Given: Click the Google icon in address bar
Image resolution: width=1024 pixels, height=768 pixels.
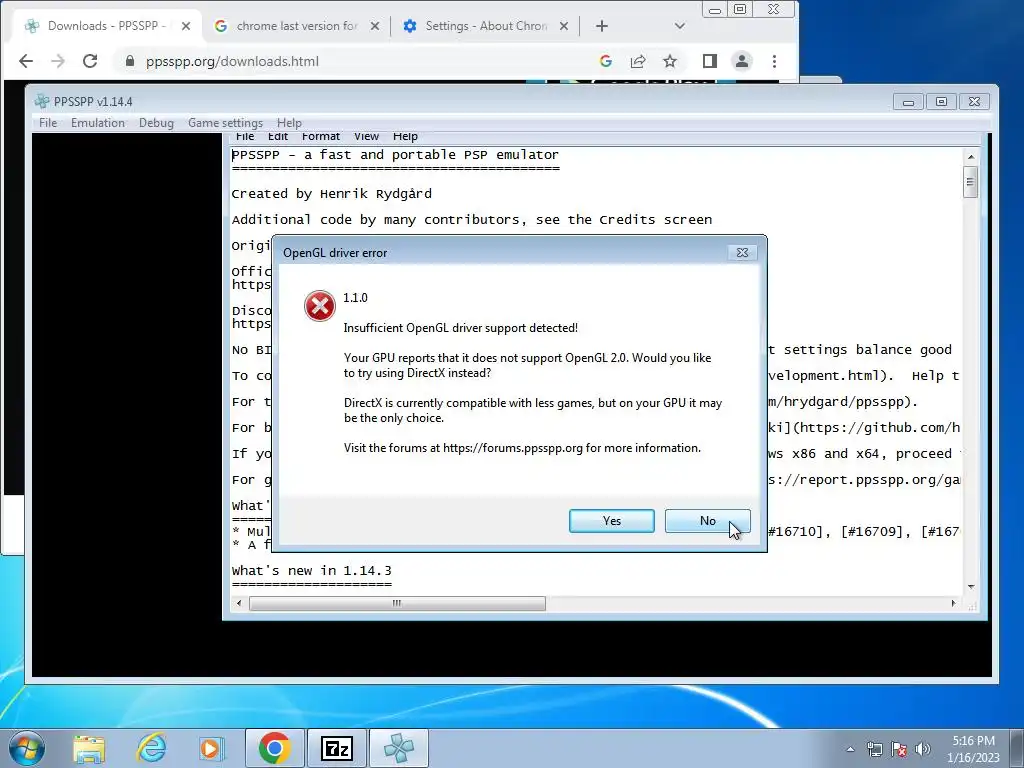Looking at the screenshot, I should point(606,61).
